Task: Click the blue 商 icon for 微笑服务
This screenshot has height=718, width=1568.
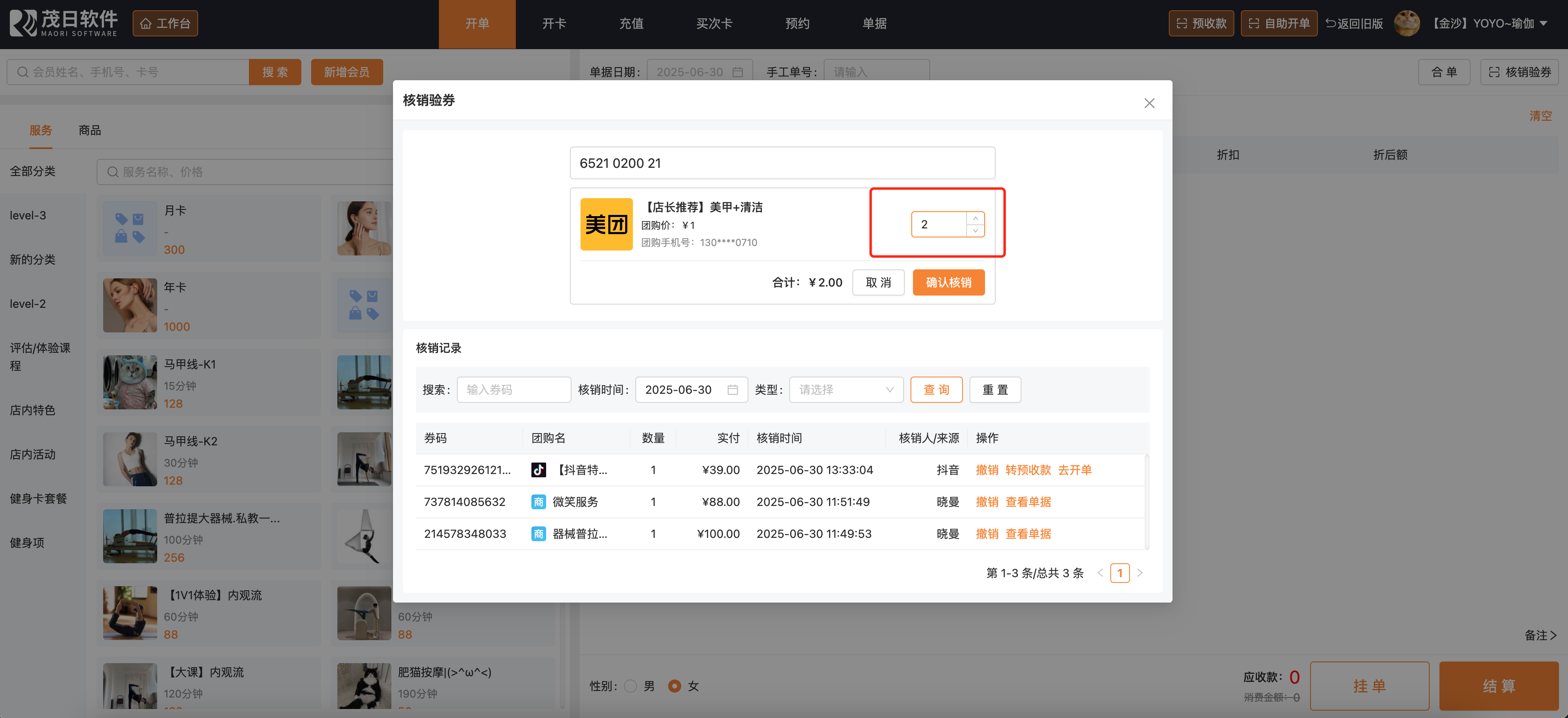Action: [x=538, y=502]
